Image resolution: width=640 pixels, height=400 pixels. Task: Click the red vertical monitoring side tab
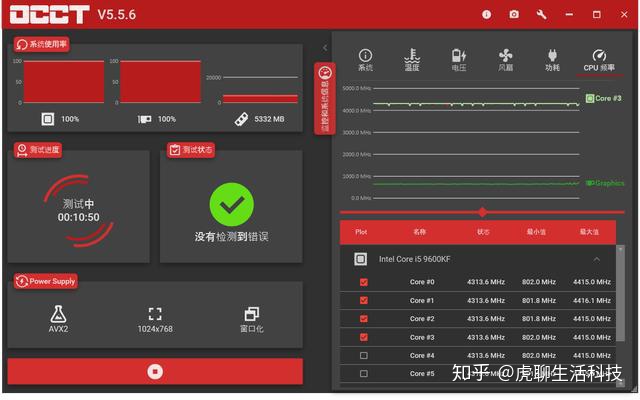tap(325, 98)
